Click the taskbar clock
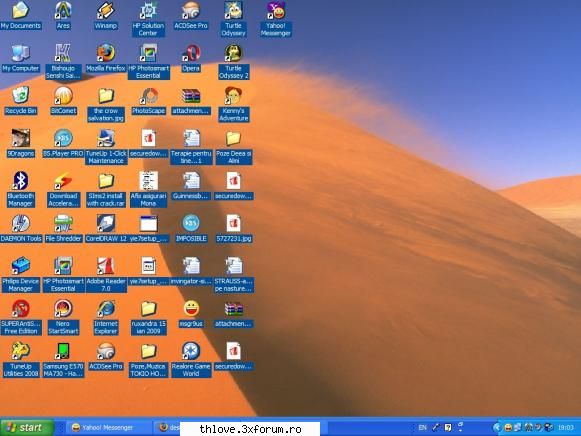This screenshot has width=581, height=436. 565,427
